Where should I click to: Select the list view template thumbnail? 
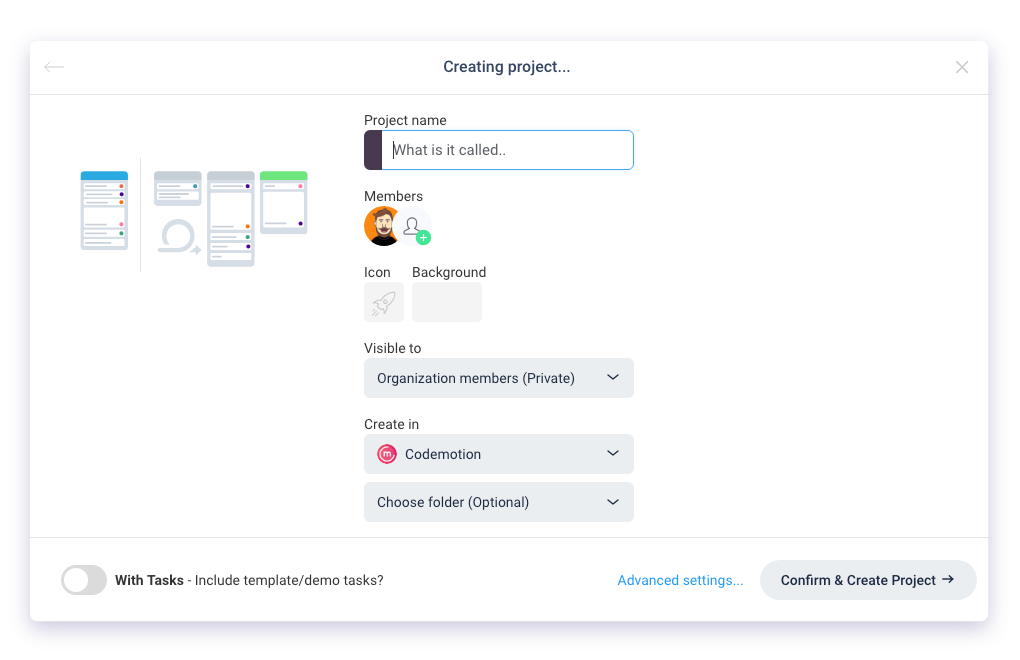104,210
